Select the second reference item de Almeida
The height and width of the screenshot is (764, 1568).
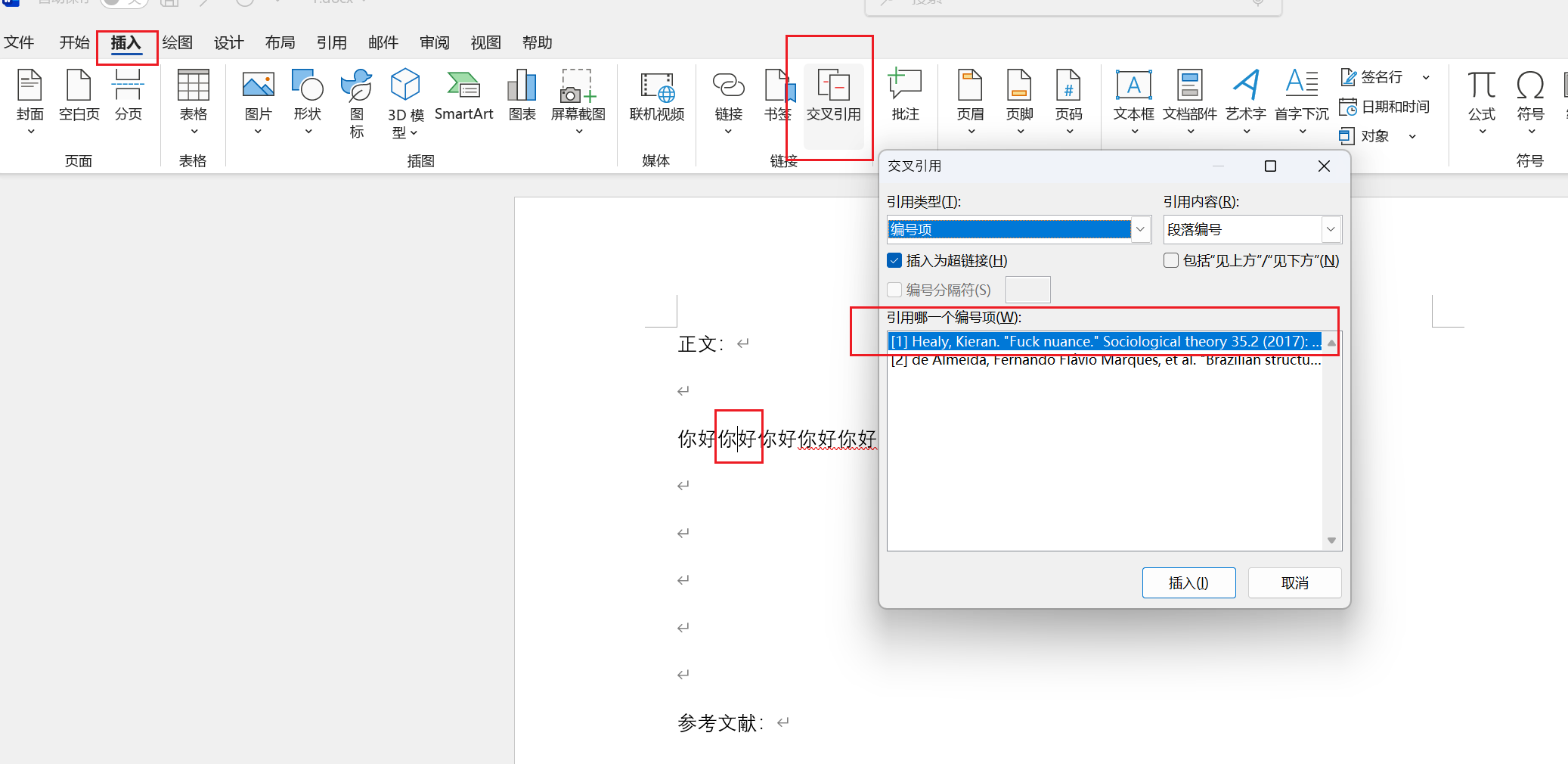tap(1104, 361)
